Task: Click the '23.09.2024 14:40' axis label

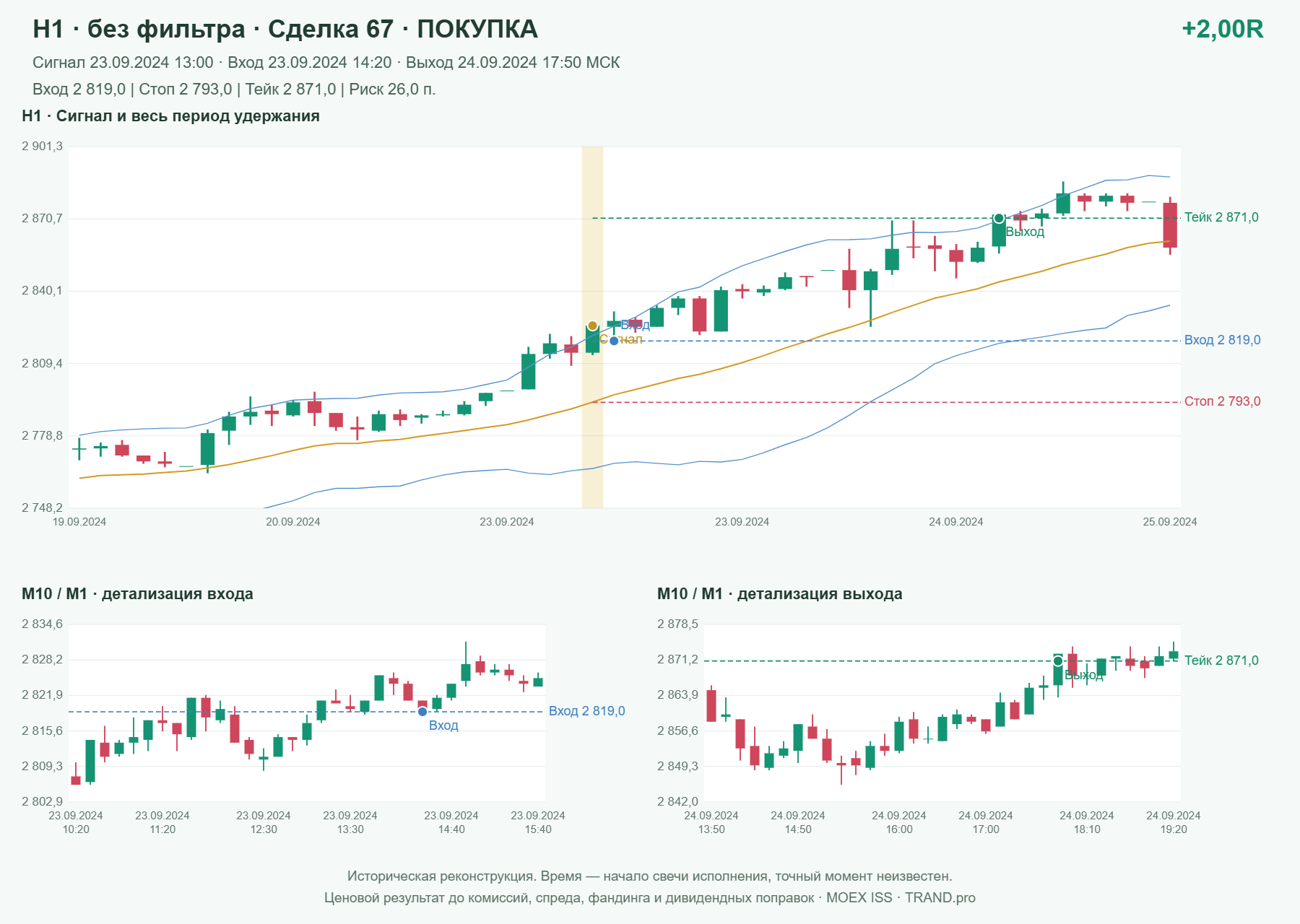Action: click(451, 822)
